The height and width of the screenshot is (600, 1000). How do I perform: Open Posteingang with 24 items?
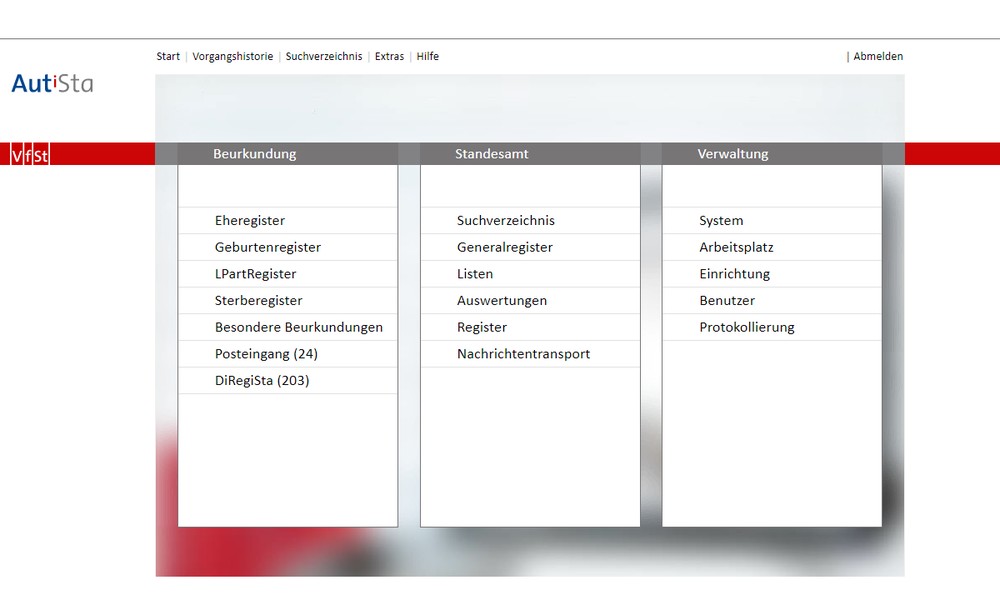coord(266,354)
